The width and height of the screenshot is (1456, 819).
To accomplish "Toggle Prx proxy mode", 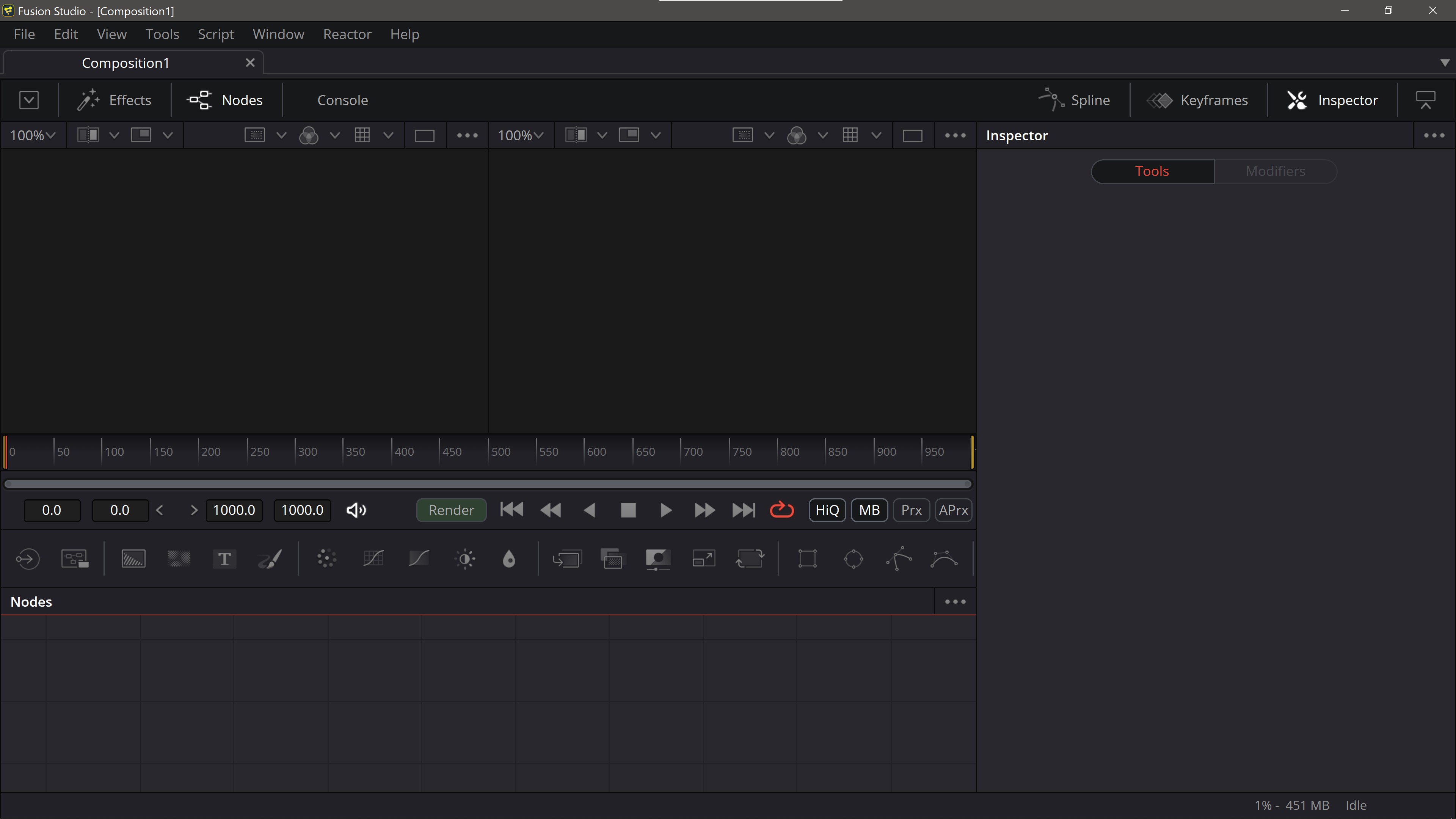I will (x=911, y=510).
